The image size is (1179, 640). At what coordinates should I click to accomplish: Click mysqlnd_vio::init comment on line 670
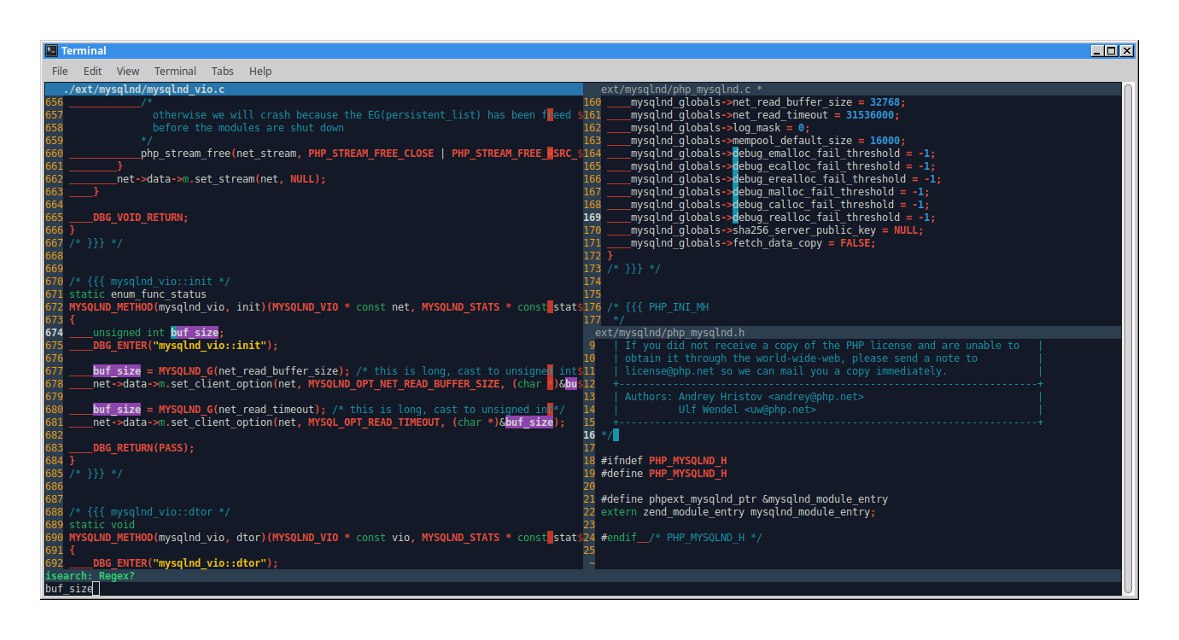[150, 281]
